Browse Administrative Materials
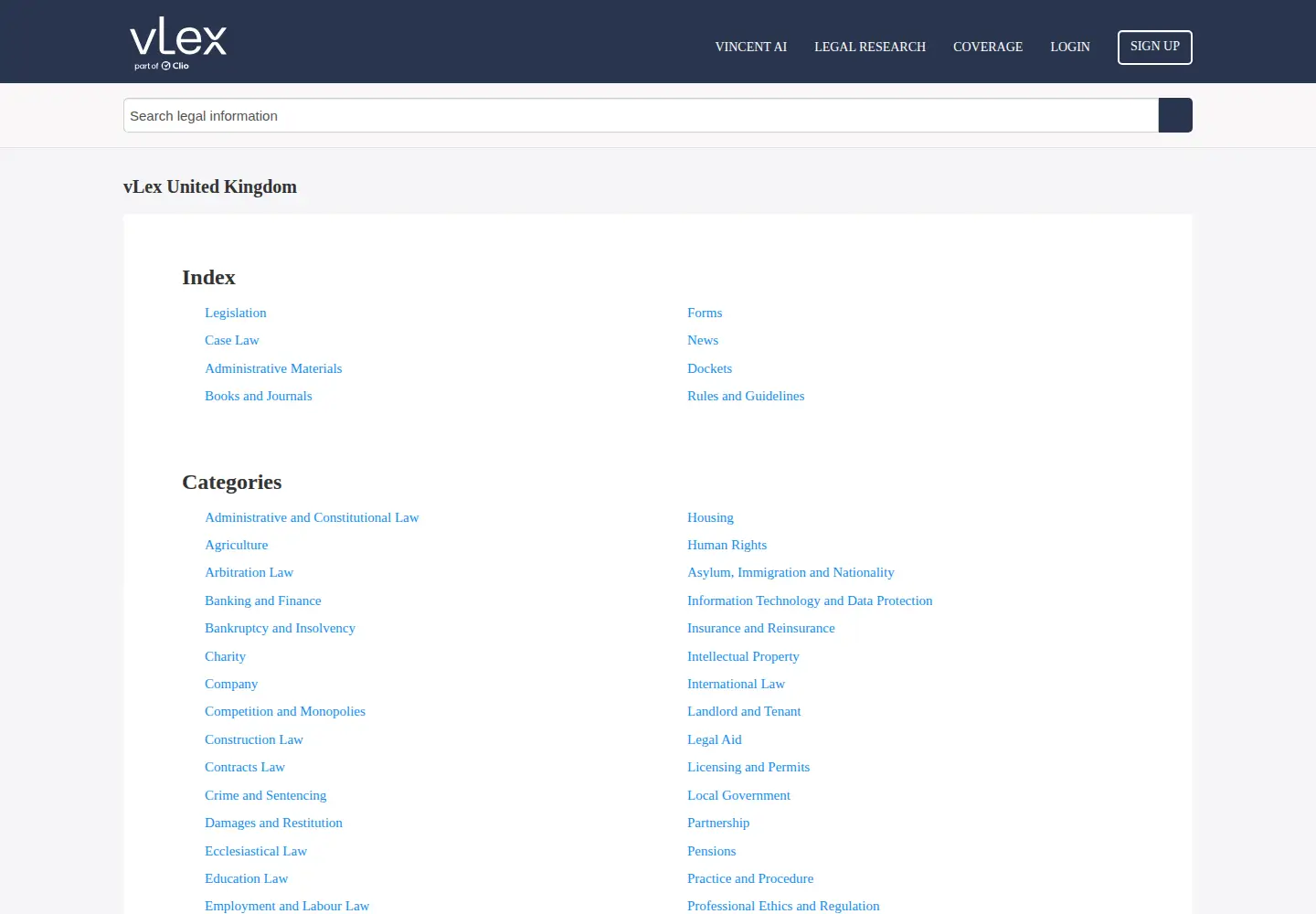This screenshot has height=914, width=1316. click(x=273, y=368)
